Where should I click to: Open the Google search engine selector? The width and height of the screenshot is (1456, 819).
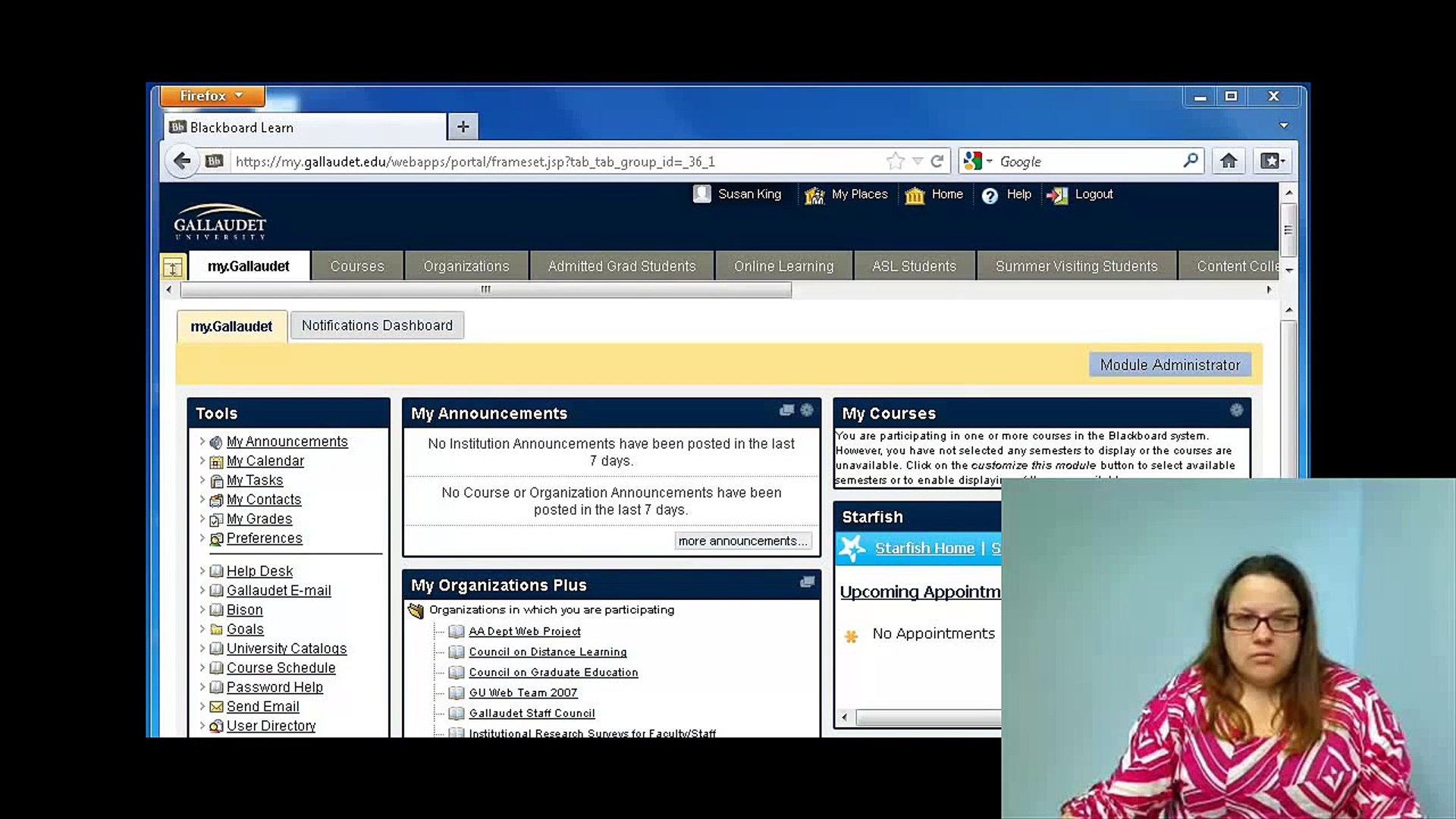[x=978, y=161]
